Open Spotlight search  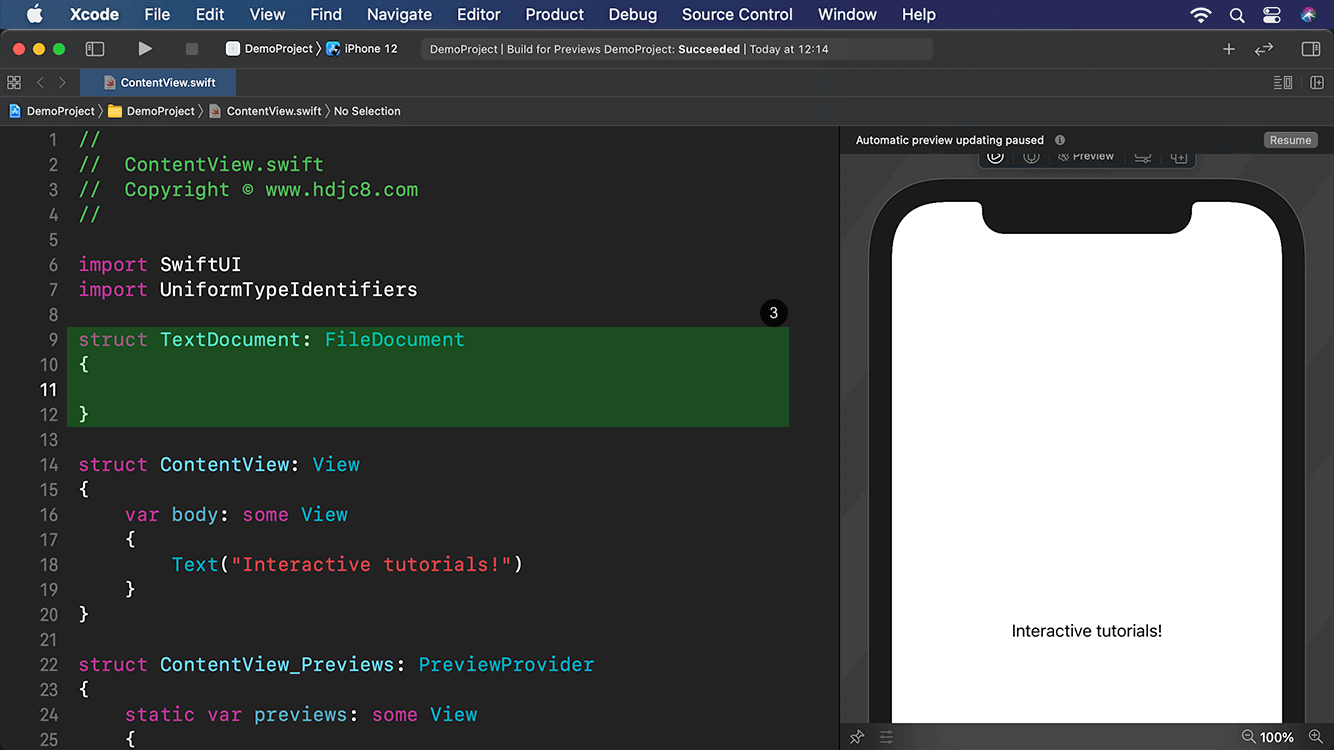point(1237,14)
